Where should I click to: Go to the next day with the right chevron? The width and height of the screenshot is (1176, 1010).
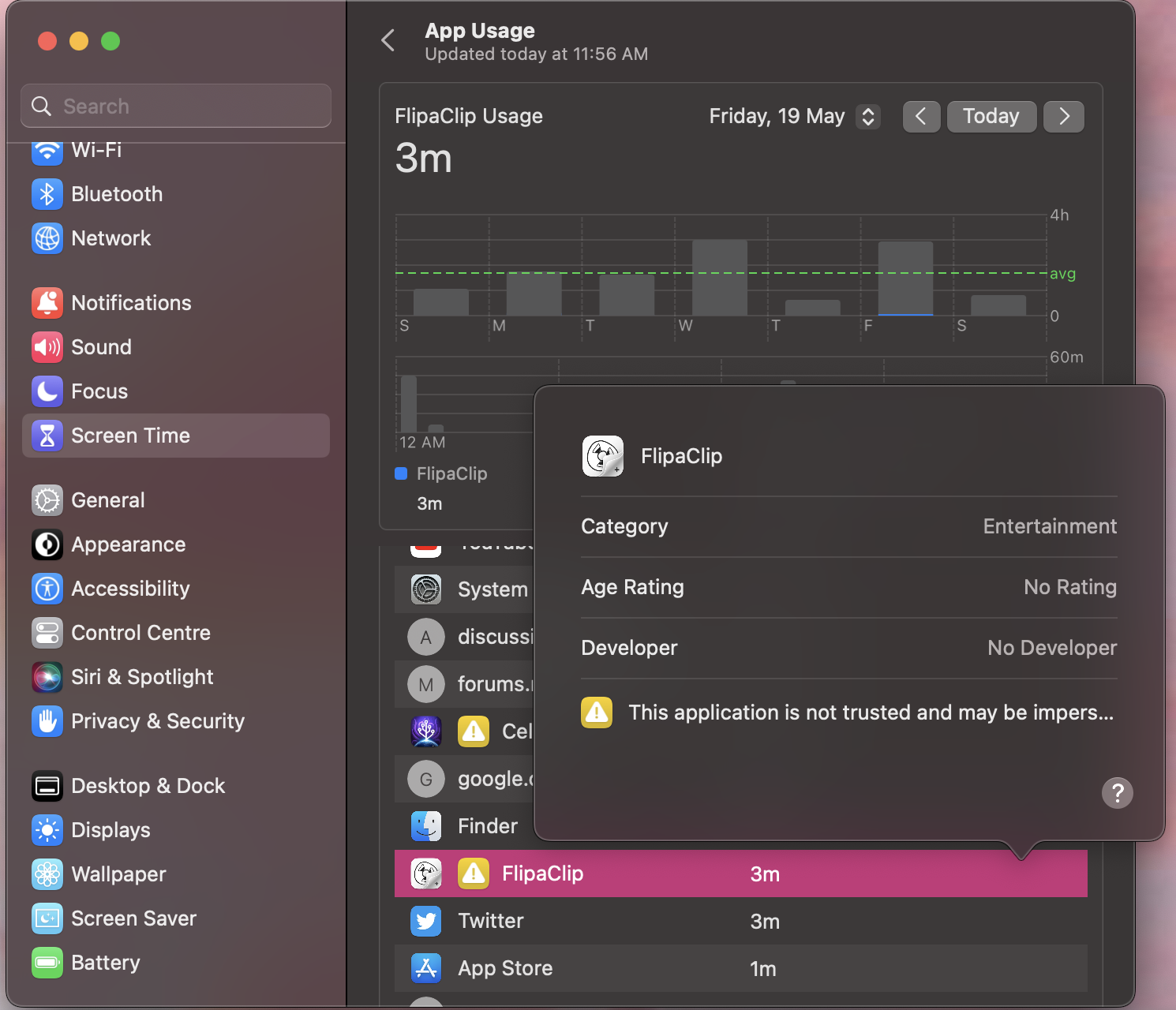pos(1064,117)
